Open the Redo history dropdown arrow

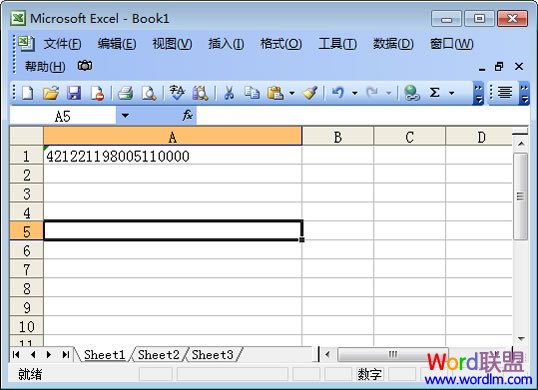(x=389, y=93)
